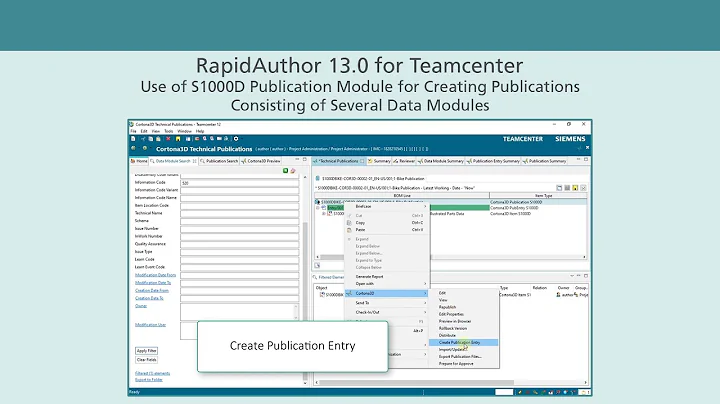The image size is (720, 404).
Task: Click the small icon below BOM scrollbar
Action: (x=317, y=265)
